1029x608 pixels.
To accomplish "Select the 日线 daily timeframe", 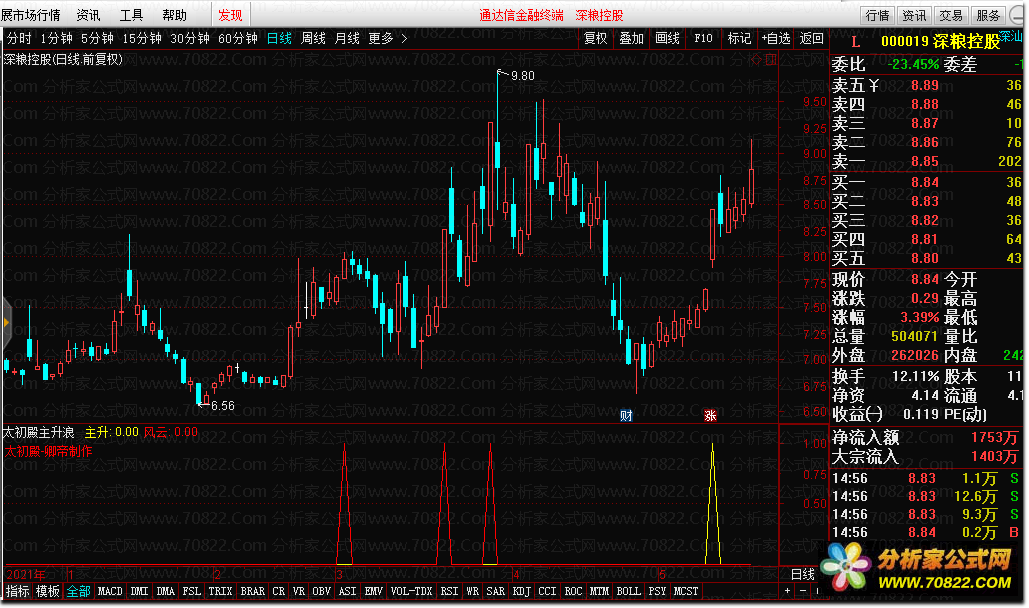I will [279, 39].
